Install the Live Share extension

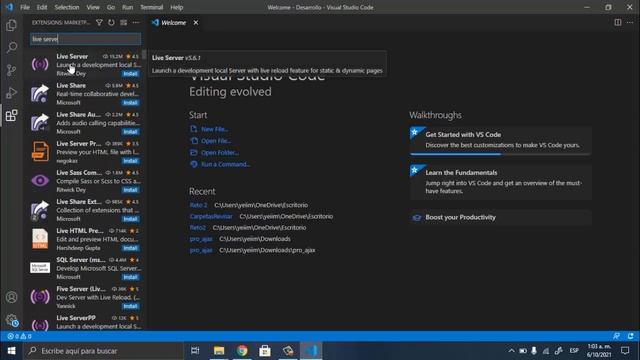tap(130, 103)
